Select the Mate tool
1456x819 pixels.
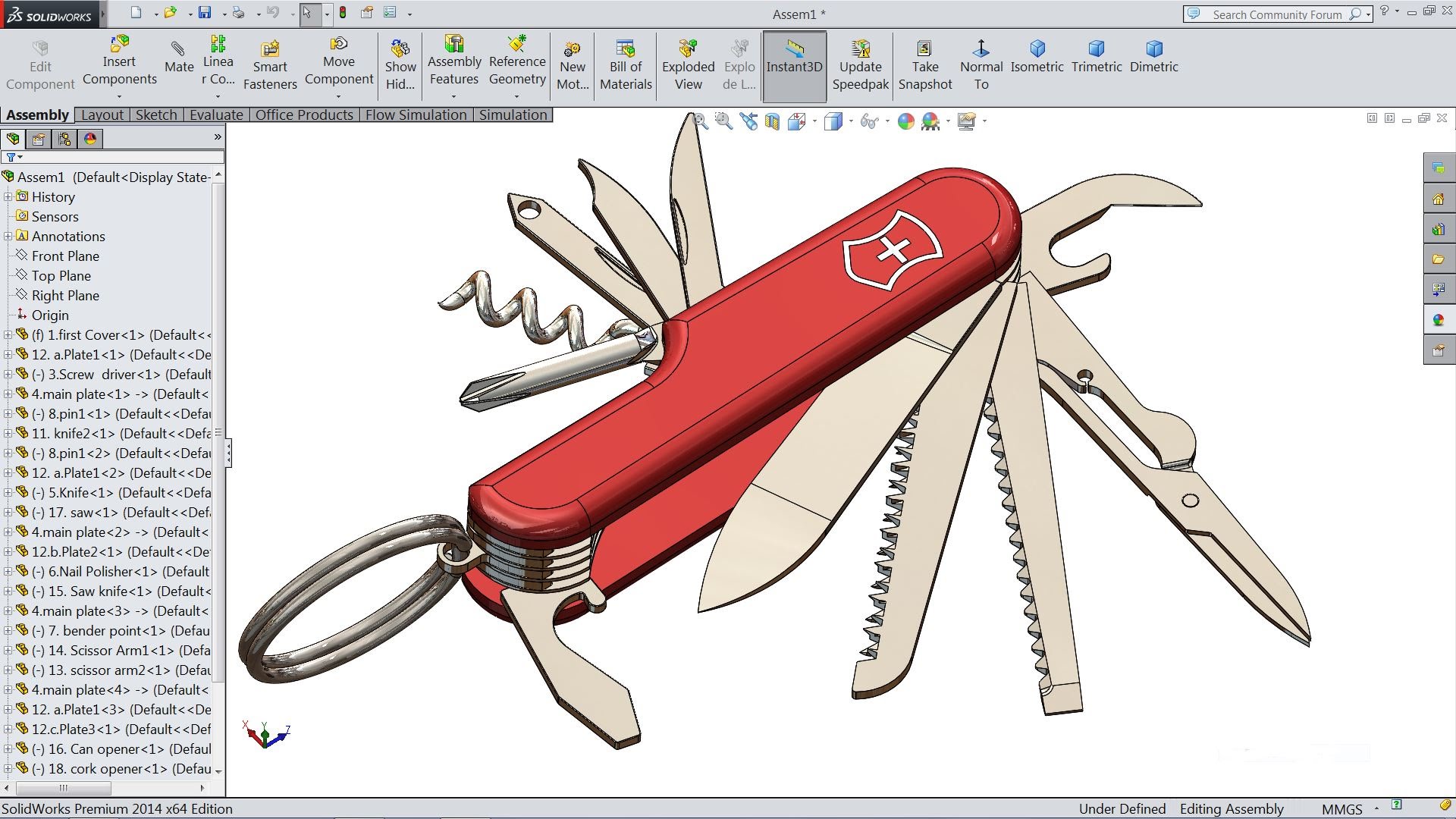pos(179,58)
